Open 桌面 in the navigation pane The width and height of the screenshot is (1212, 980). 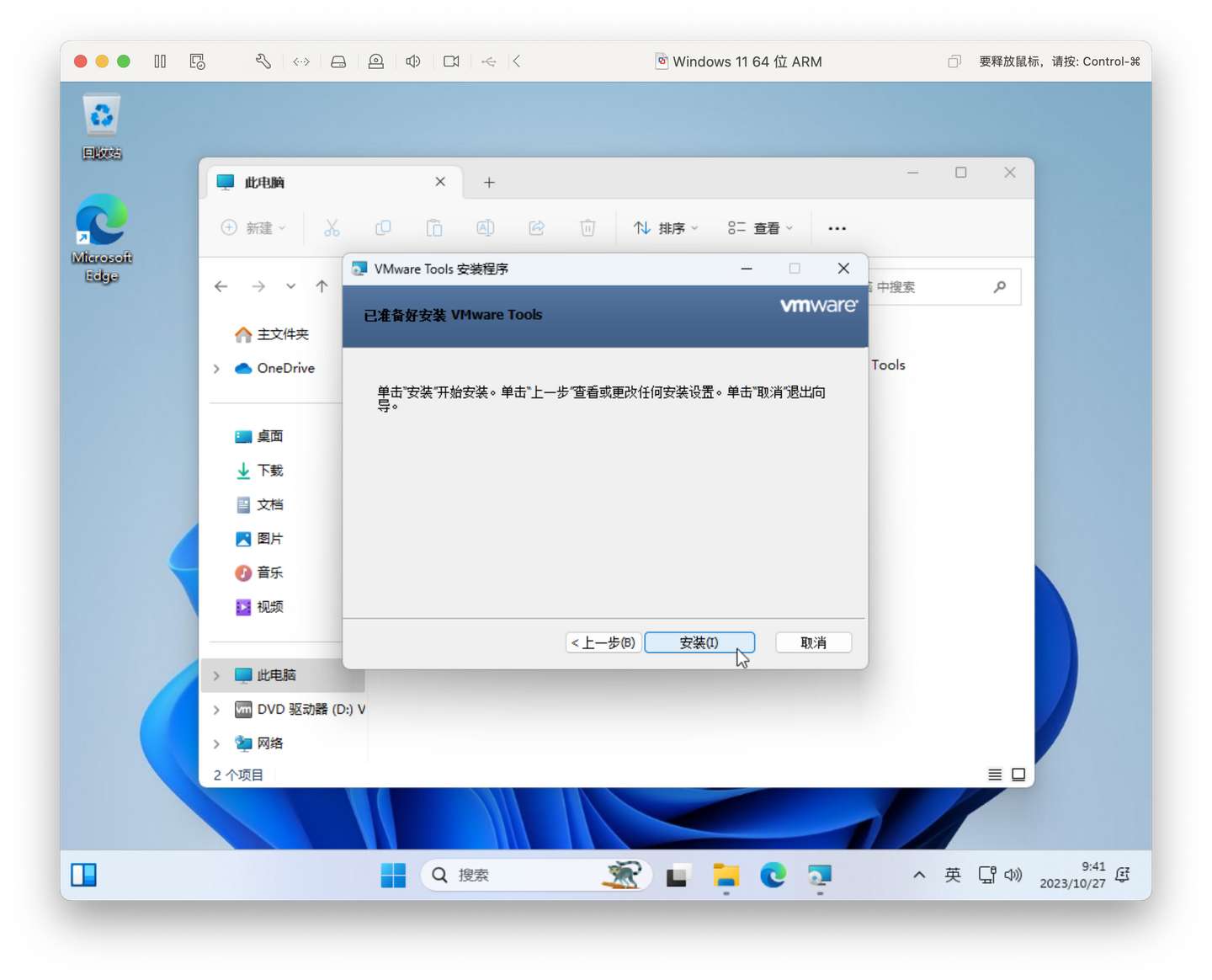coord(259,436)
